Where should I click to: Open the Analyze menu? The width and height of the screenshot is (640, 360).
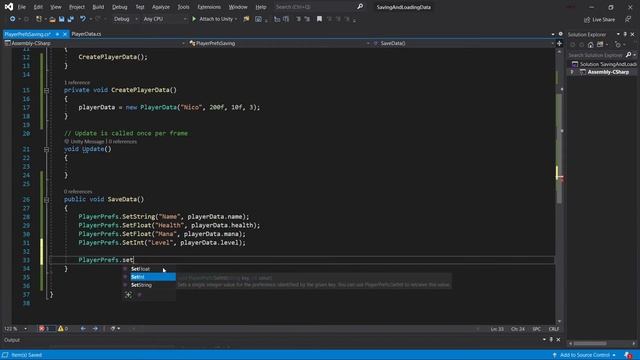(161, 7)
